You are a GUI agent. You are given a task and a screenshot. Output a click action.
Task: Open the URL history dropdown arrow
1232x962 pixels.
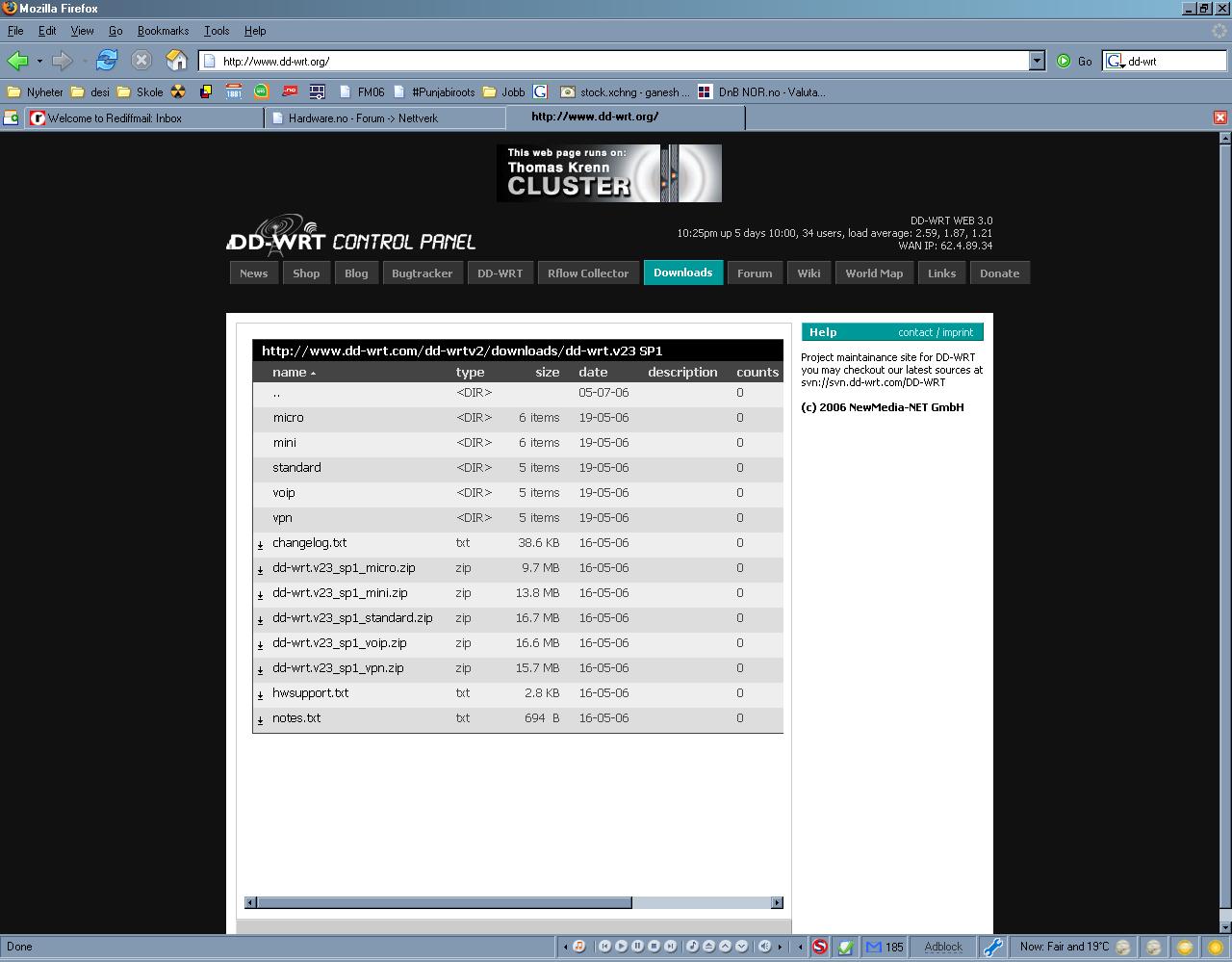click(x=1037, y=61)
